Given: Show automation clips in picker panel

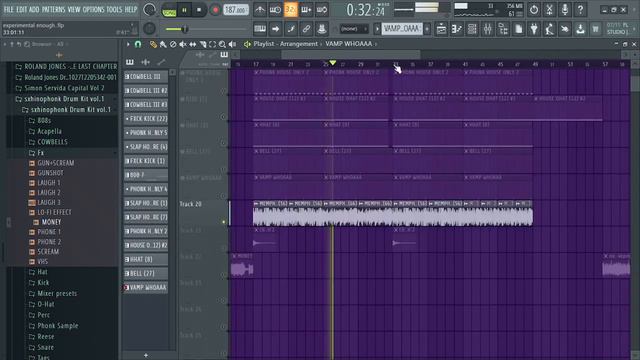Looking at the screenshot, I should click(161, 62).
